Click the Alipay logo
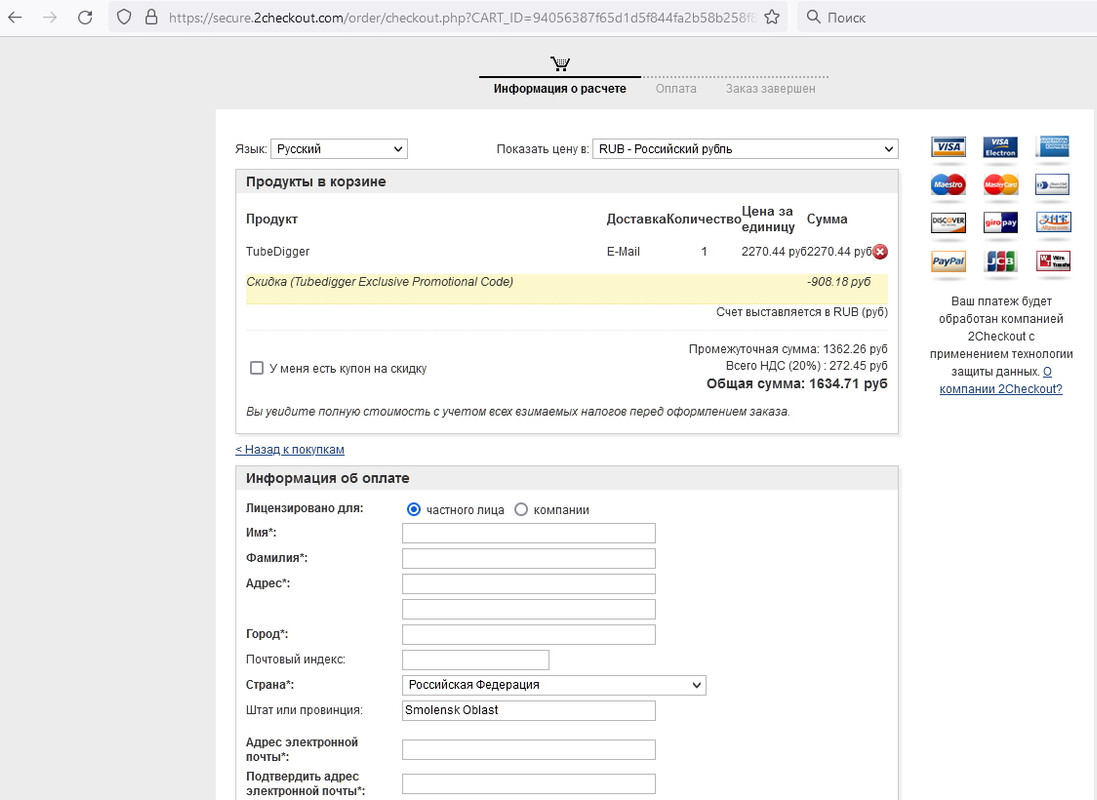This screenshot has width=1097, height=800. [x=1053, y=223]
